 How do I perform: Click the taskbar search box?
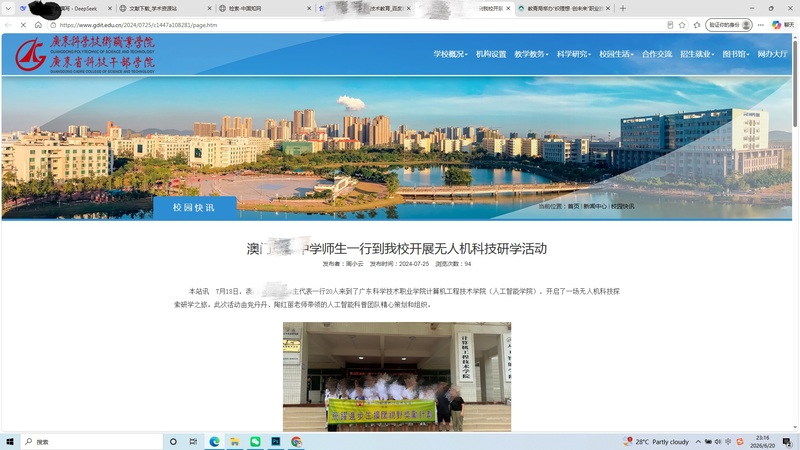coord(91,441)
